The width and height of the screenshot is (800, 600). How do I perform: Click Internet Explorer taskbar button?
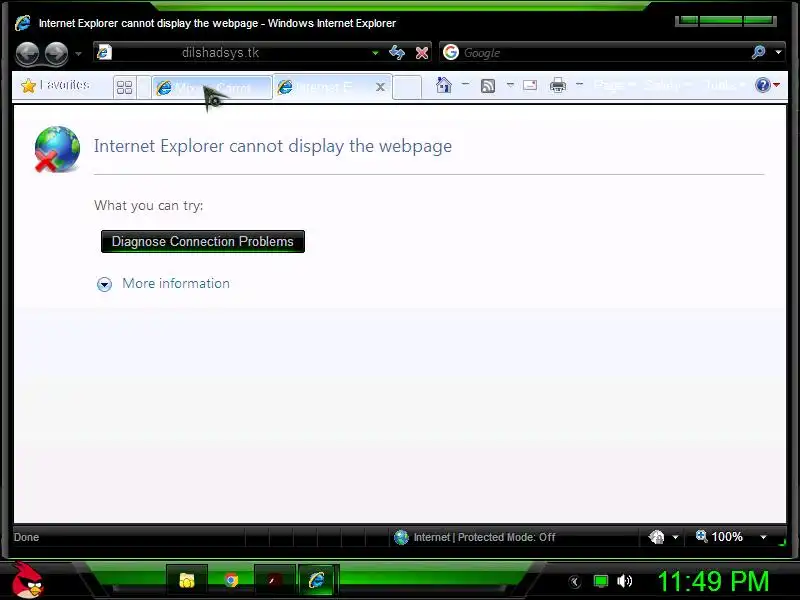(317, 581)
